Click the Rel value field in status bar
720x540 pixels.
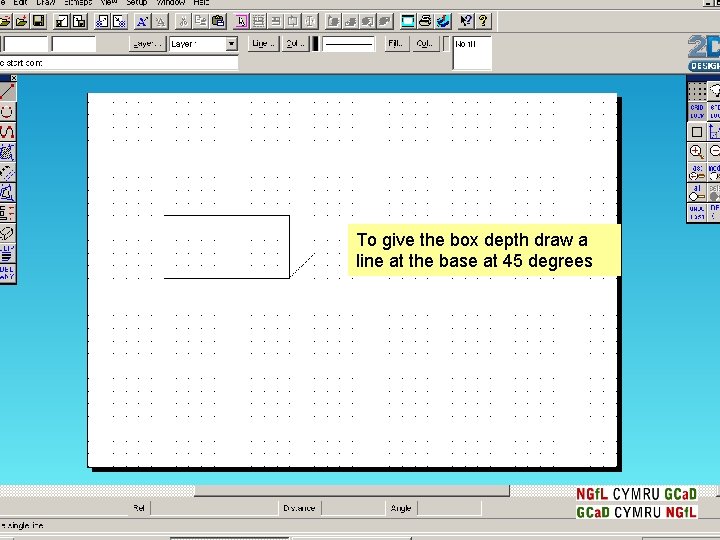click(x=215, y=508)
